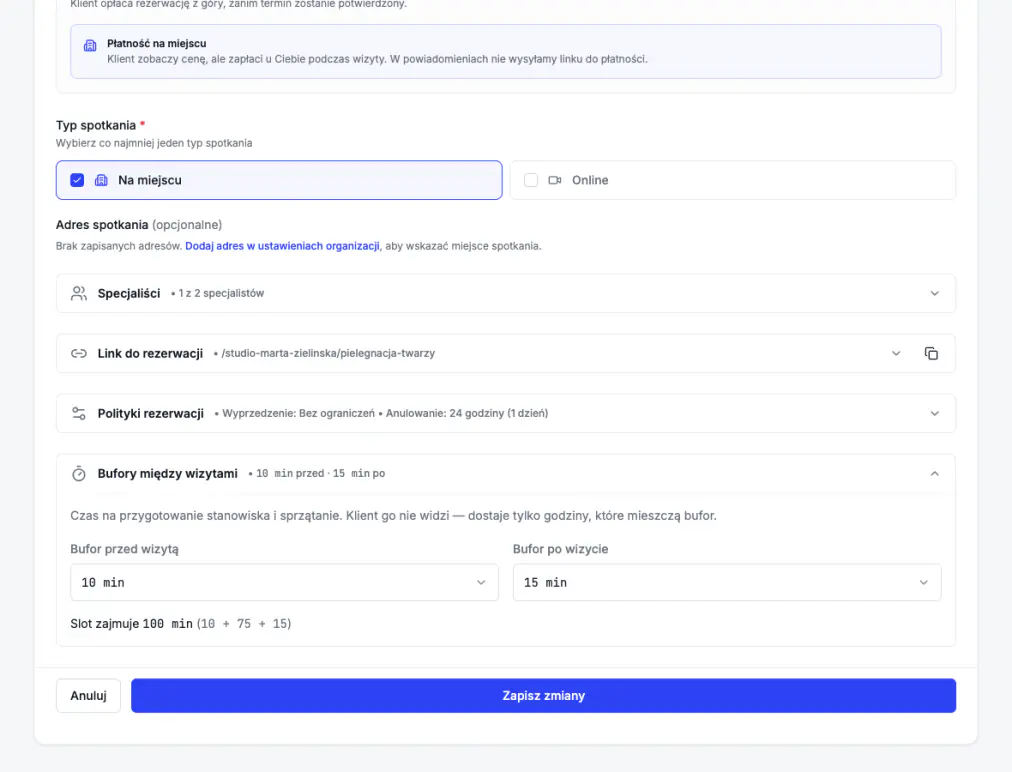
Task: Expand the Specjaliści section chevron
Action: coord(934,293)
